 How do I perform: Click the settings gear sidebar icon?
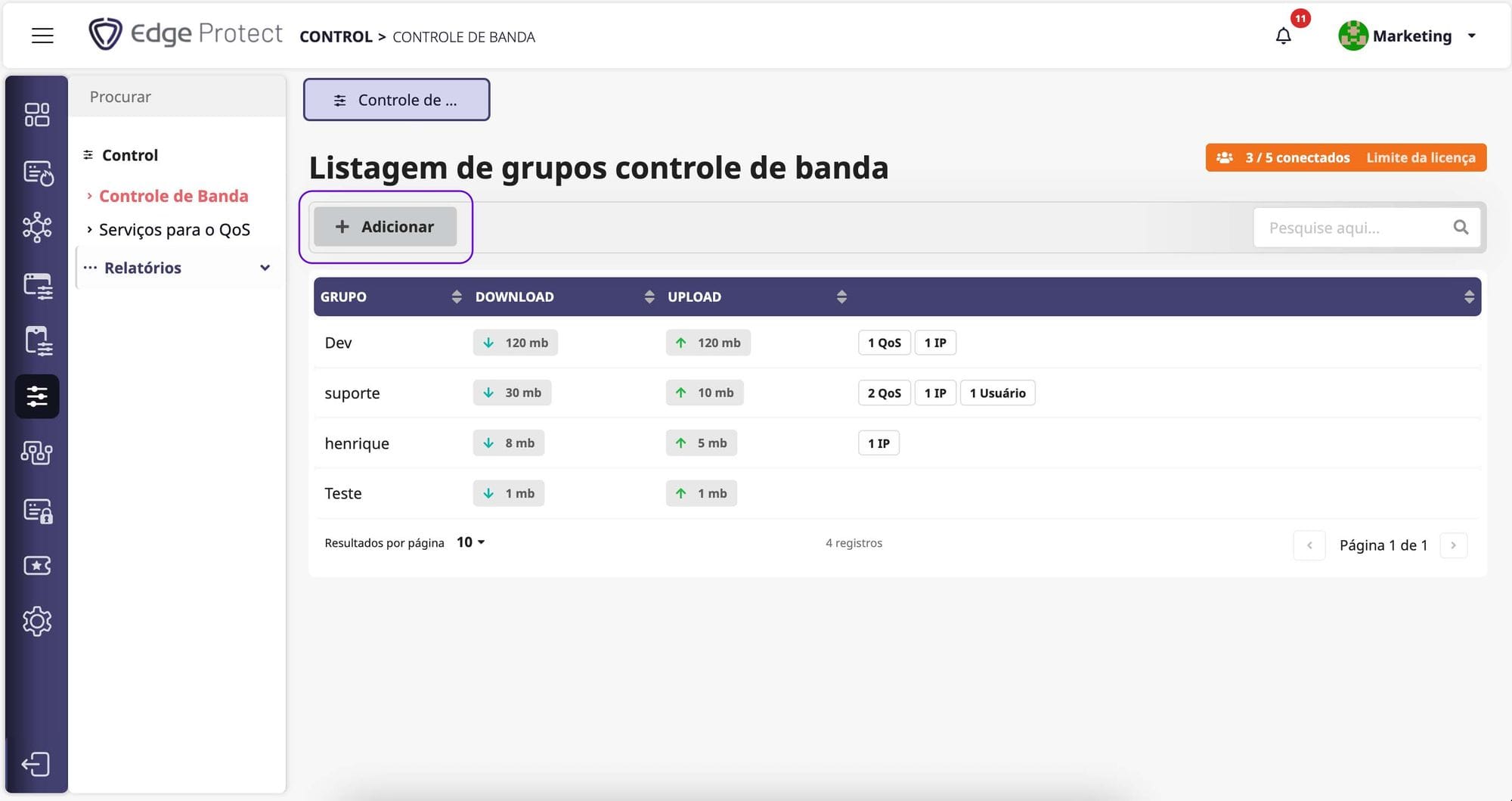point(37,622)
